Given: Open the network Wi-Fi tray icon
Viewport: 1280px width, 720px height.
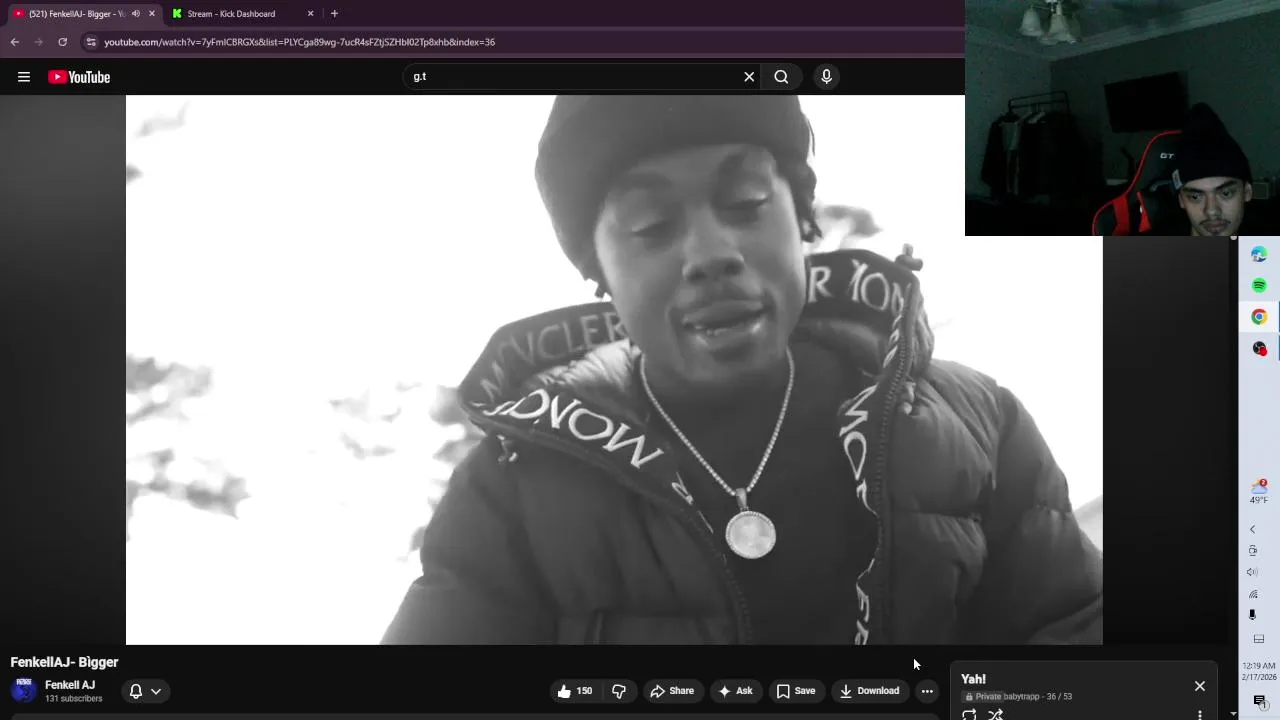Looking at the screenshot, I should (x=1253, y=594).
